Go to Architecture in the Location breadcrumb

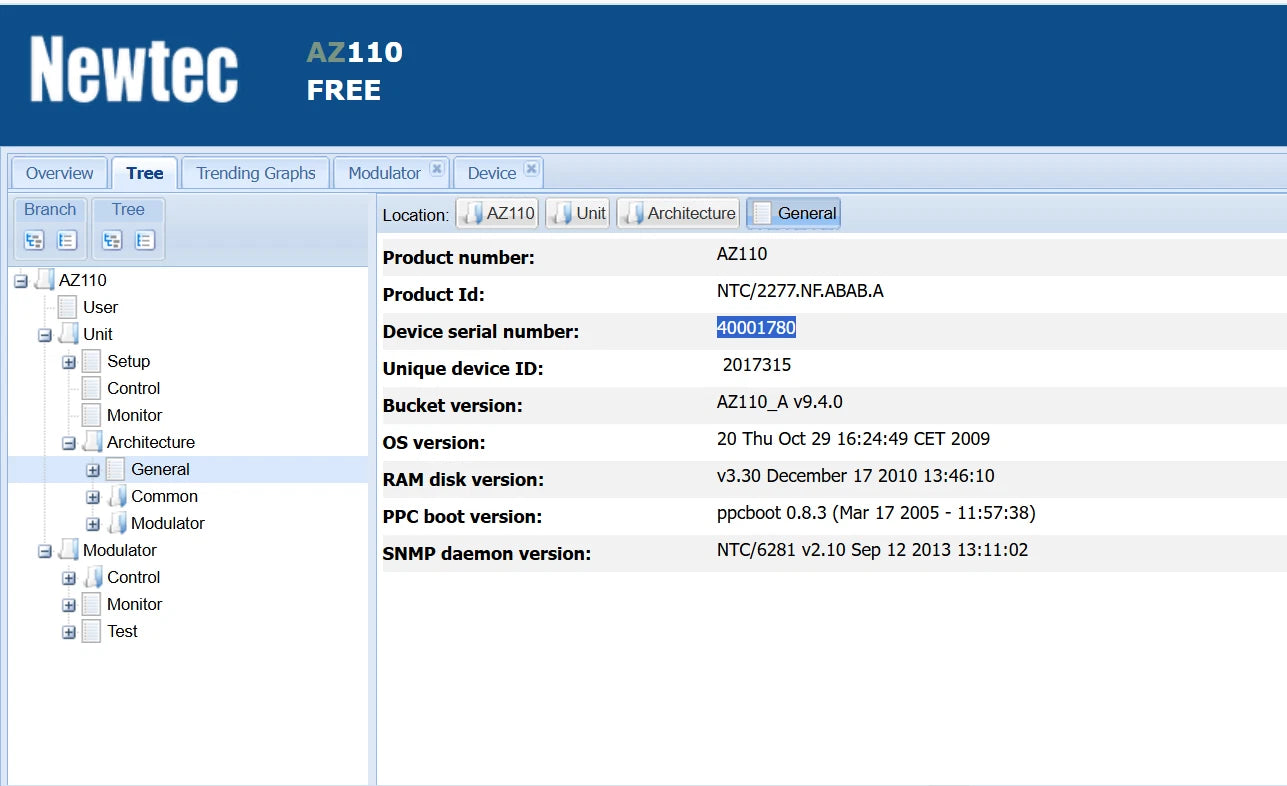point(679,213)
